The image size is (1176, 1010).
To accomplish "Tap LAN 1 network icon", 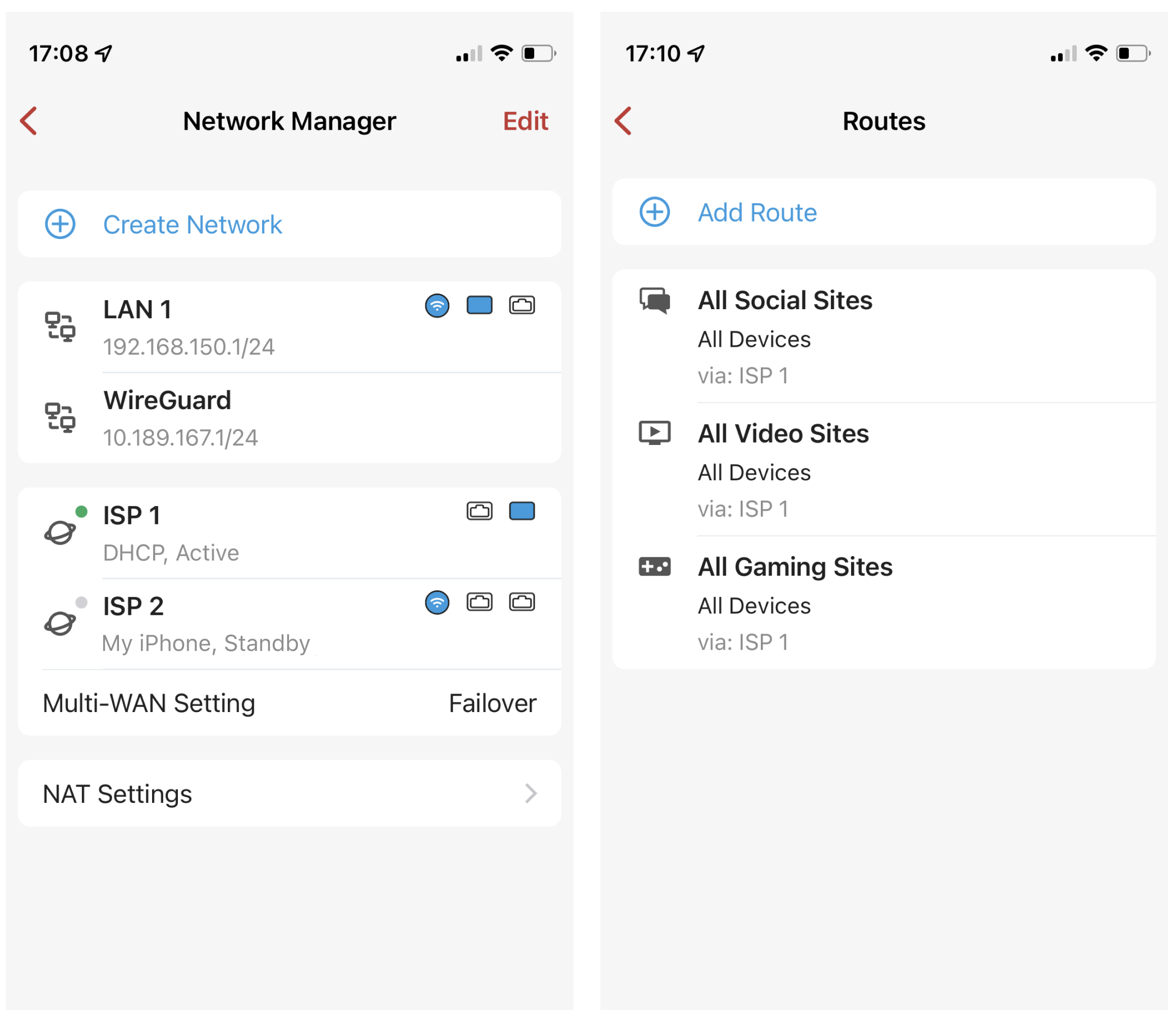I will pyautogui.click(x=60, y=327).
